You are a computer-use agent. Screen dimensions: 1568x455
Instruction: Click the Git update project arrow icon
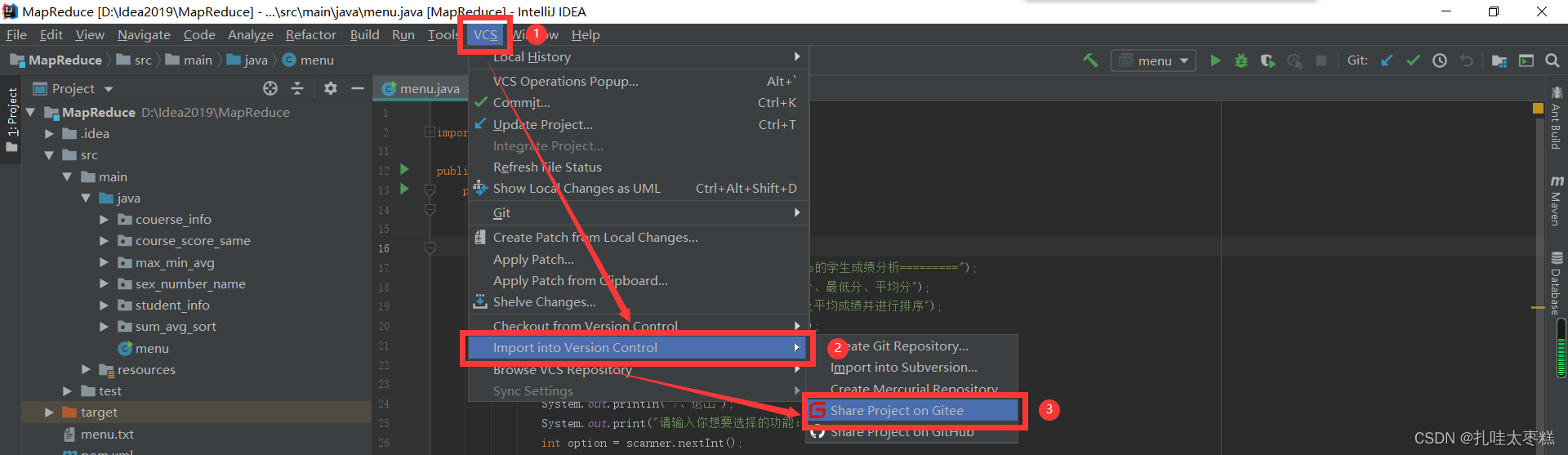(1387, 60)
